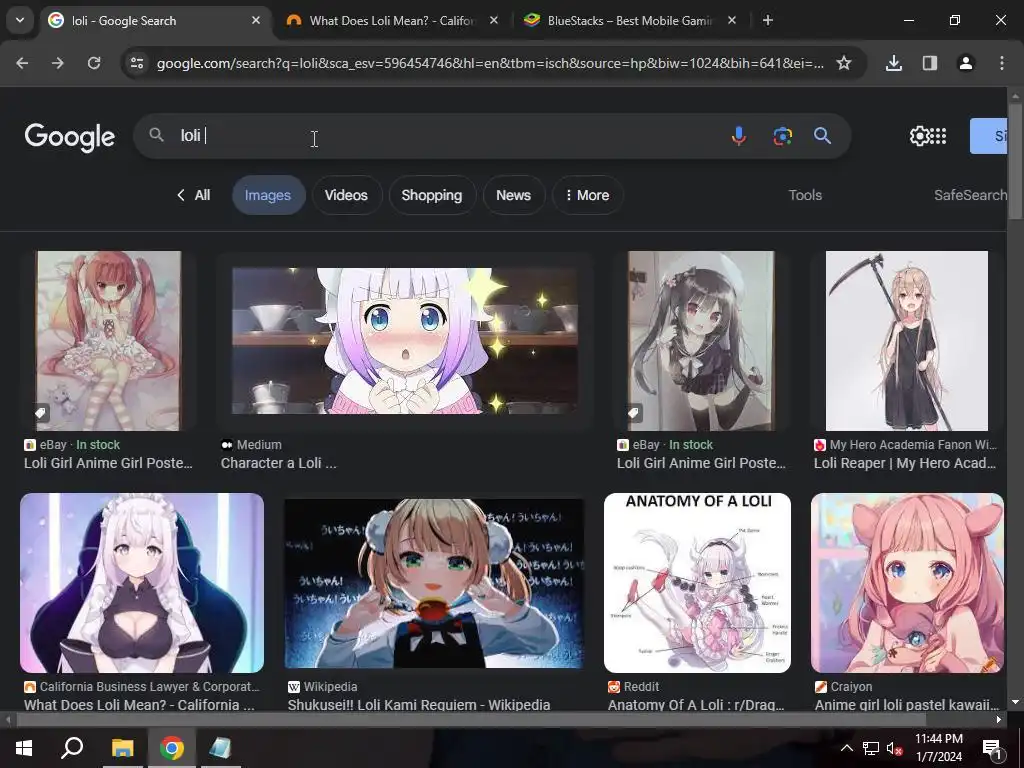Screen dimensions: 1024x768
Task: Open the Windows Start menu
Action: tap(24, 748)
